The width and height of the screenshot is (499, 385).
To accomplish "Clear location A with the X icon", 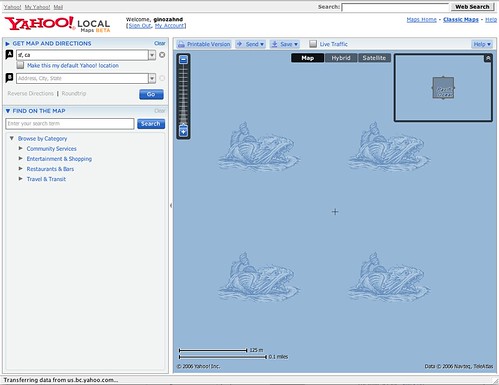I will pyautogui.click(x=162, y=55).
